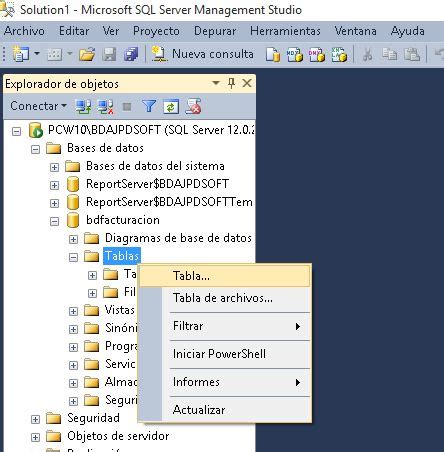Open the Filtrar submenu
The height and width of the screenshot is (452, 444).
point(225,326)
